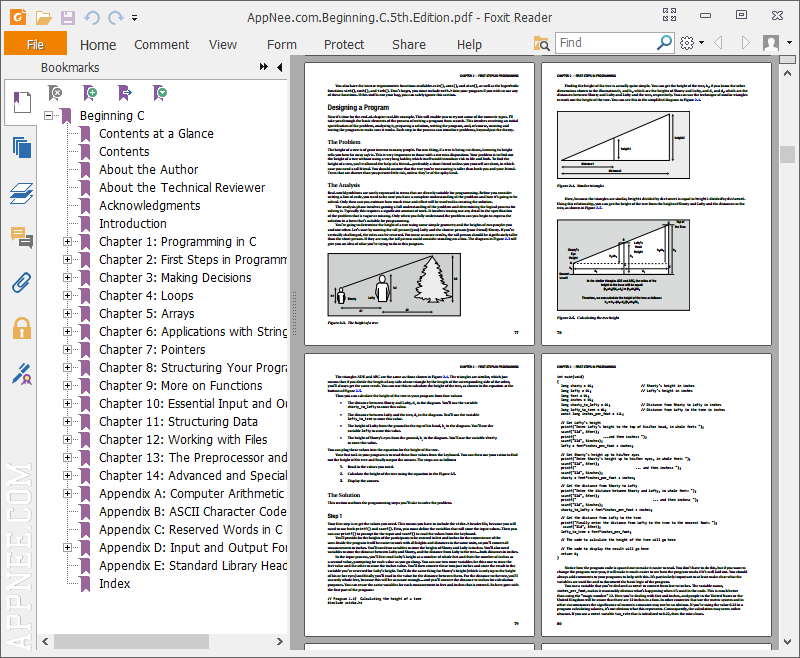800x658 pixels.
Task: Click the bookmarks horizontal scrollbar thumb
Action: [x=131, y=641]
